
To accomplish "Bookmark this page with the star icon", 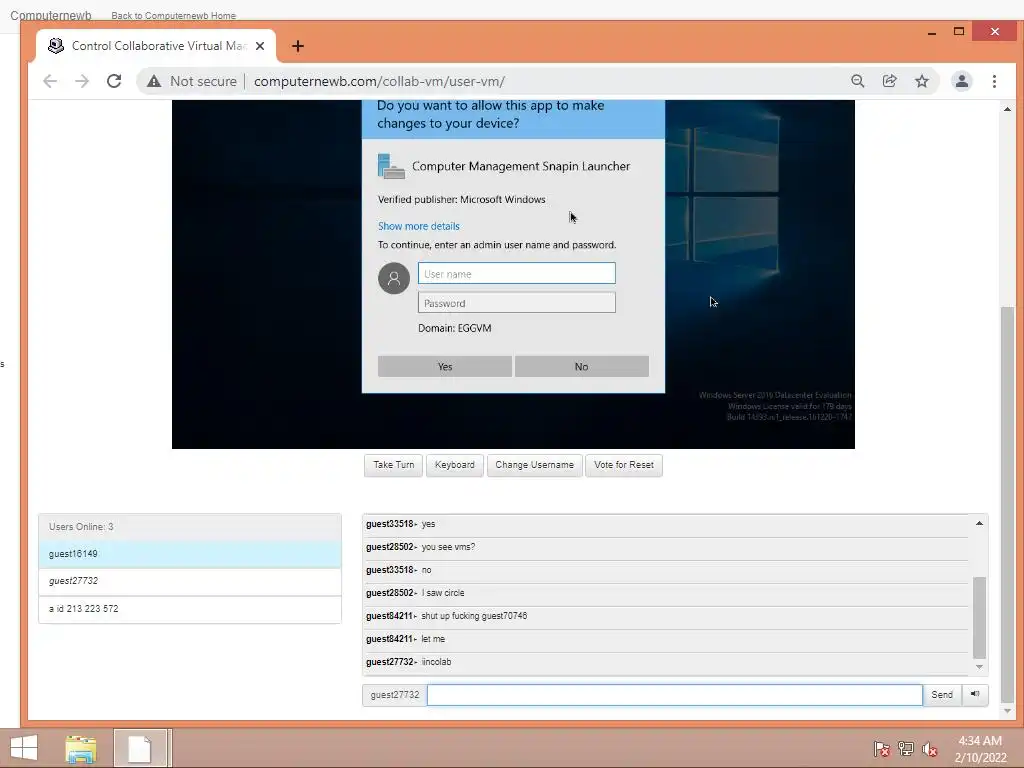I will 921,81.
